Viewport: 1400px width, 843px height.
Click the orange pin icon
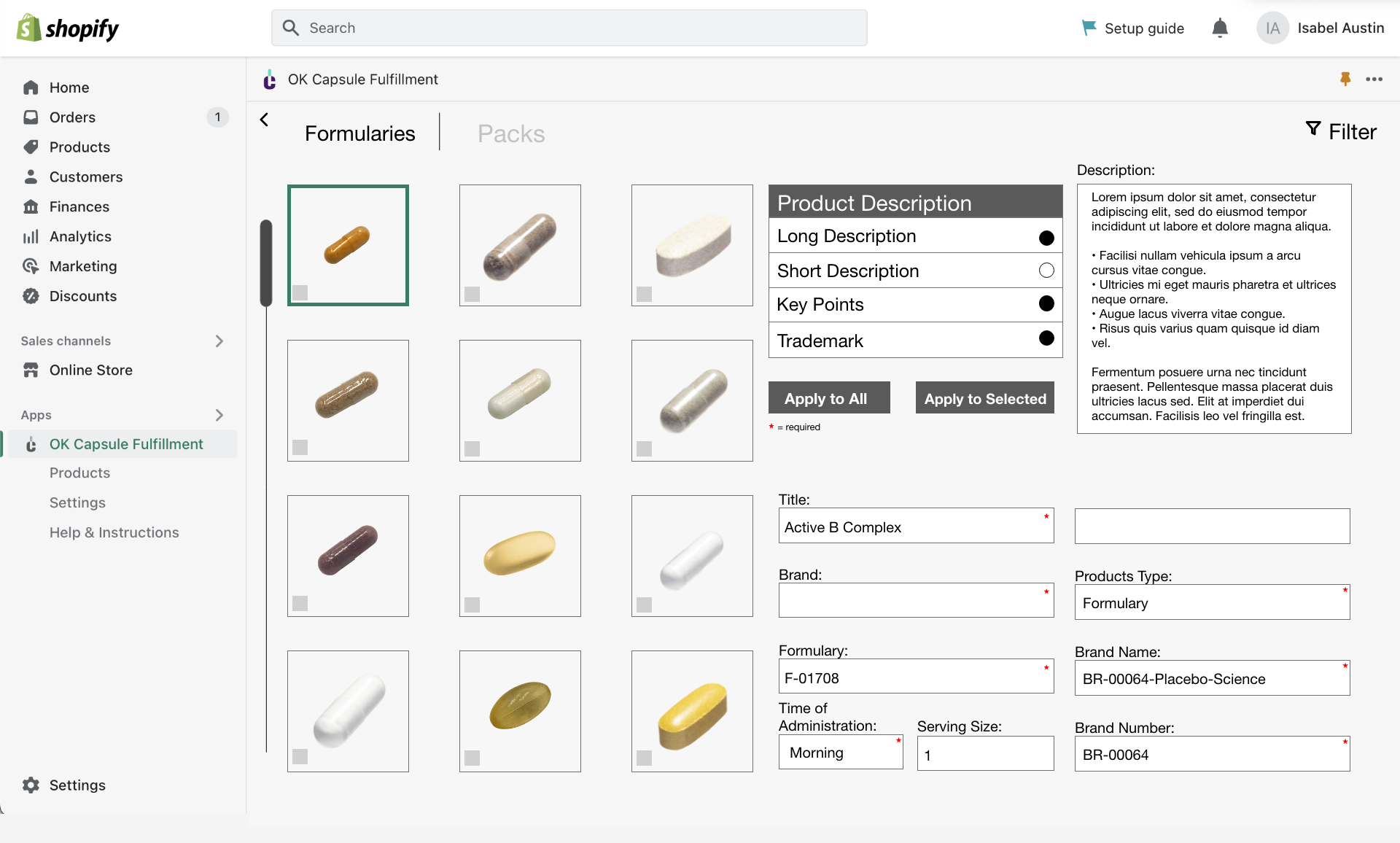1345,79
